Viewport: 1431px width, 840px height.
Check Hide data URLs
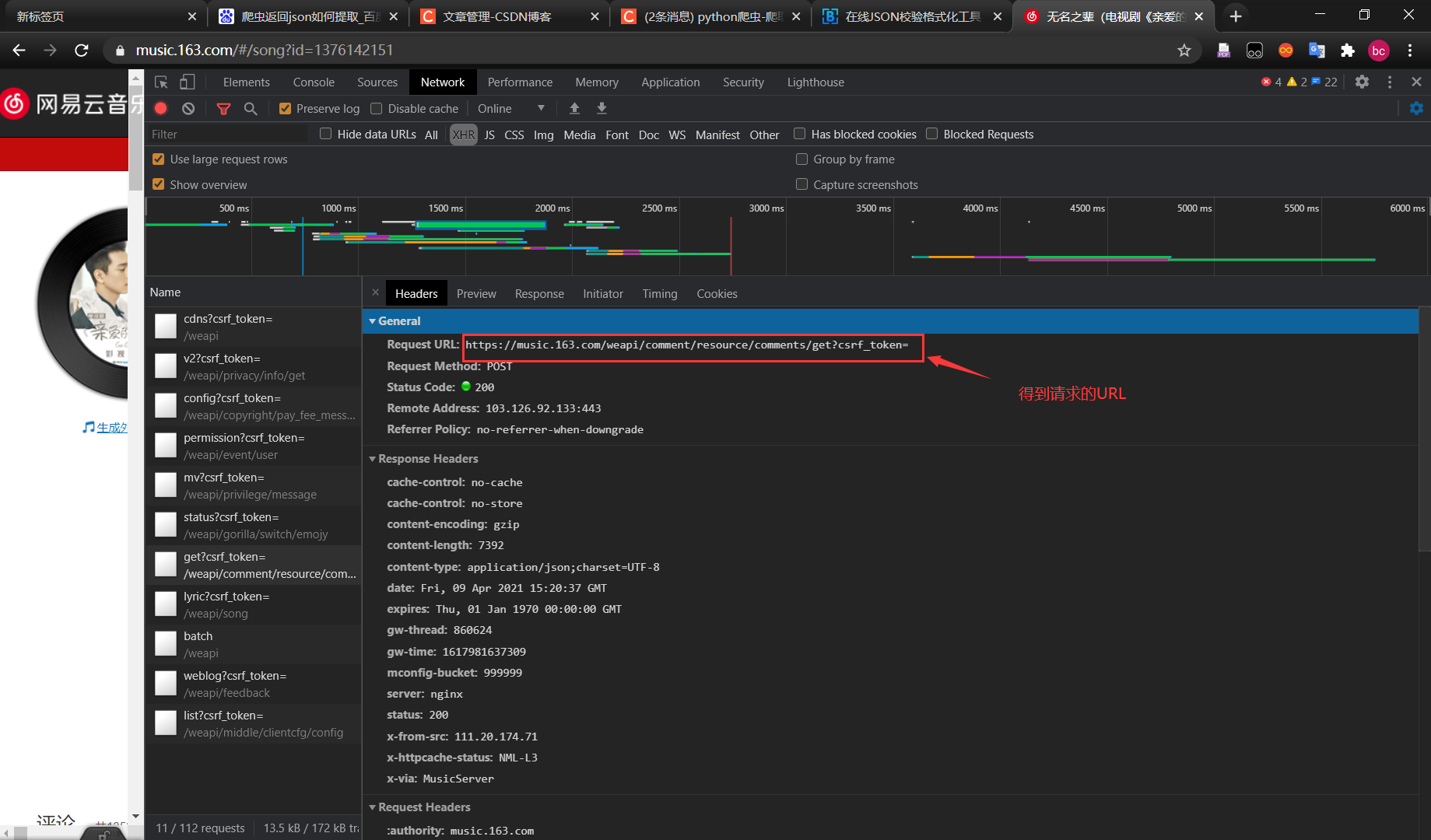click(x=326, y=134)
